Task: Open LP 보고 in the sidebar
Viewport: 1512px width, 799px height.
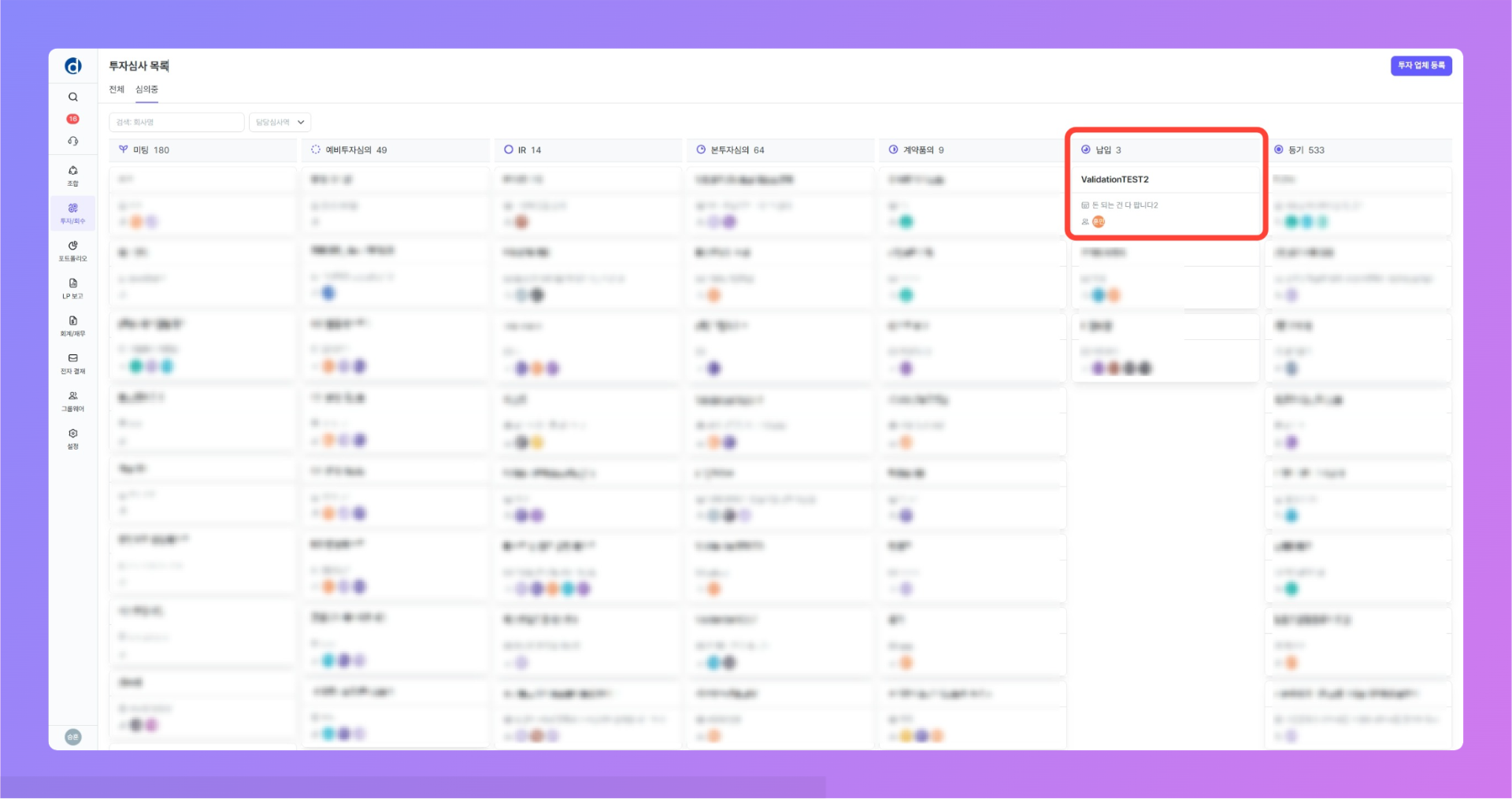Action: tap(72, 288)
